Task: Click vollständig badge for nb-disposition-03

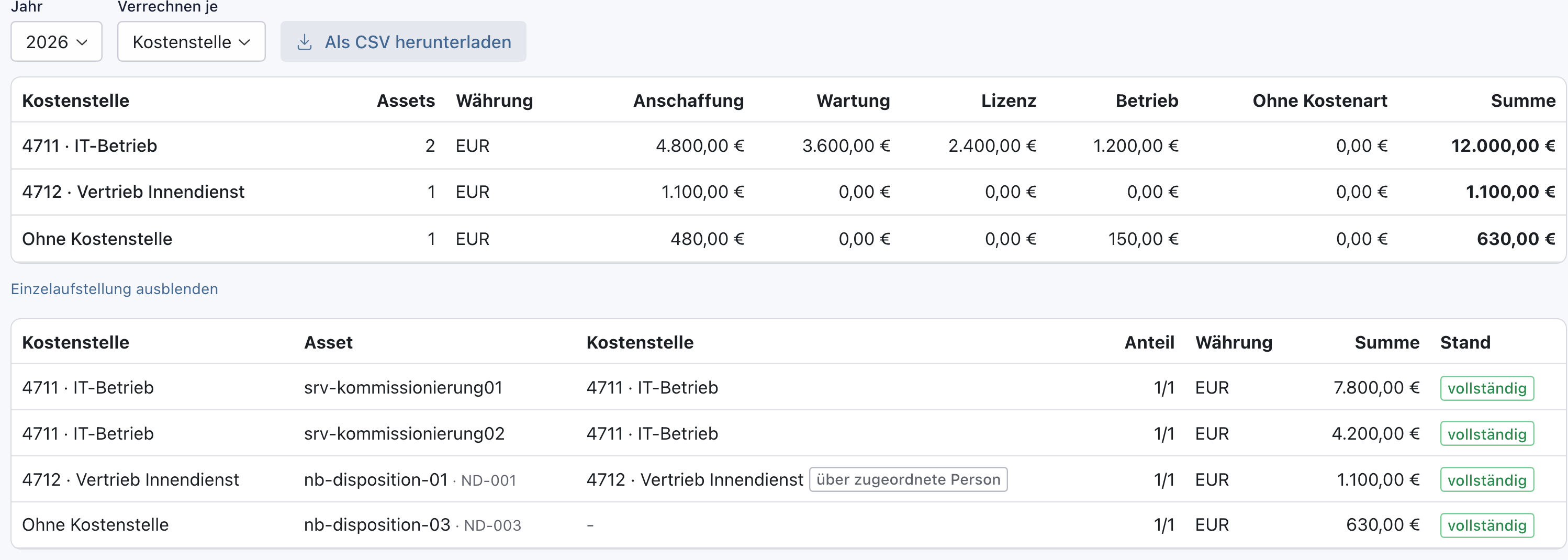Action: (x=1486, y=525)
